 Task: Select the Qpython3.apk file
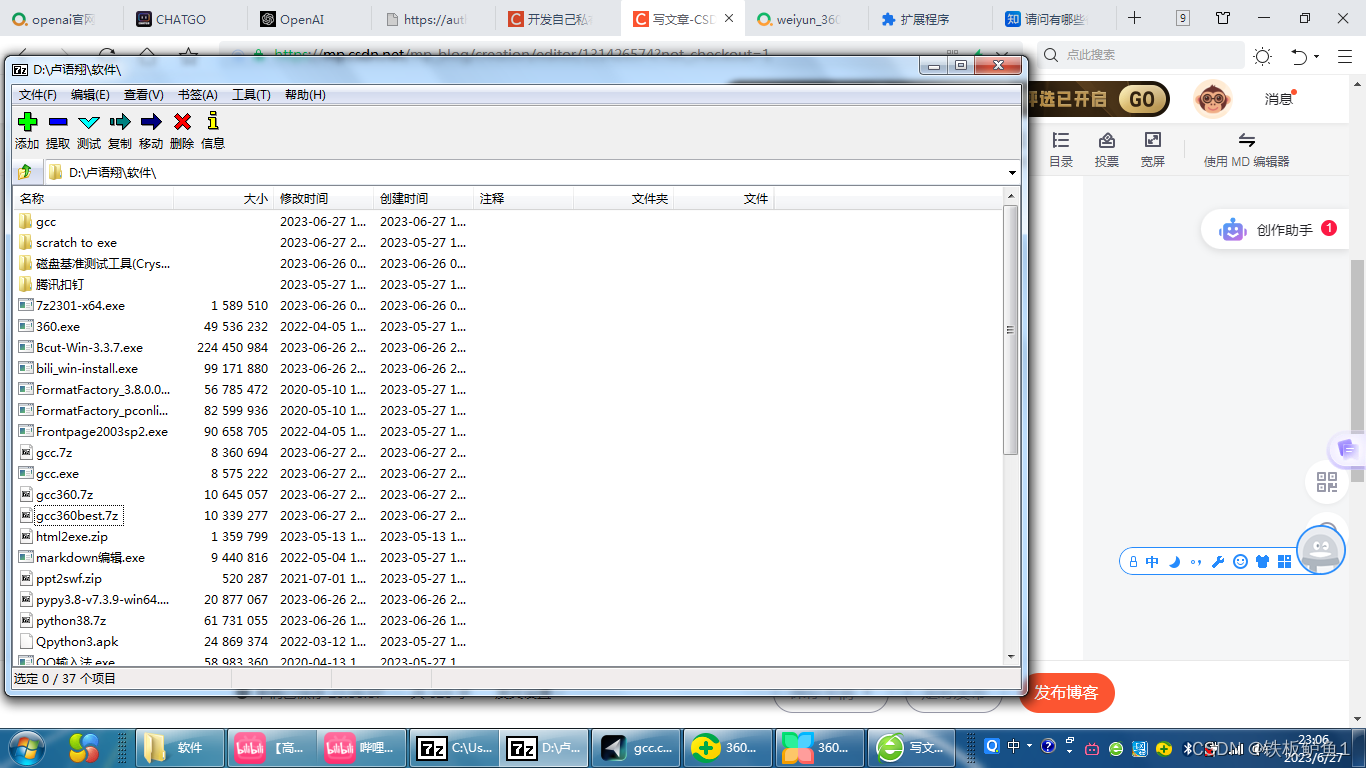pos(77,642)
